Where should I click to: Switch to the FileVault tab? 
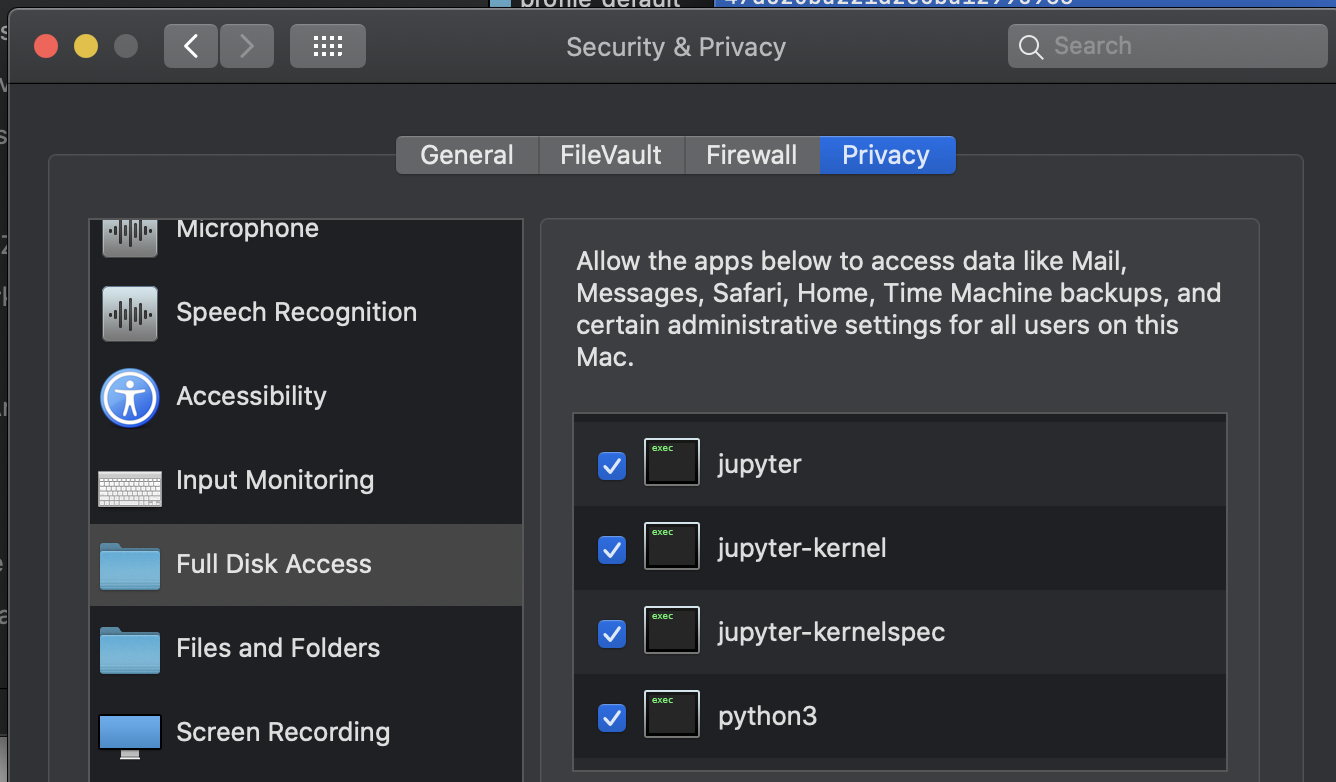[610, 155]
